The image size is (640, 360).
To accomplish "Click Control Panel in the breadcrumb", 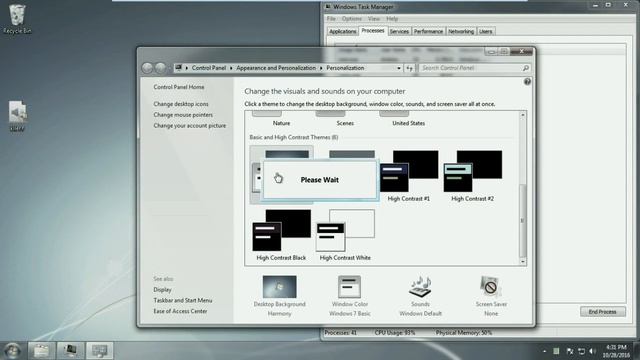I will click(x=209, y=68).
